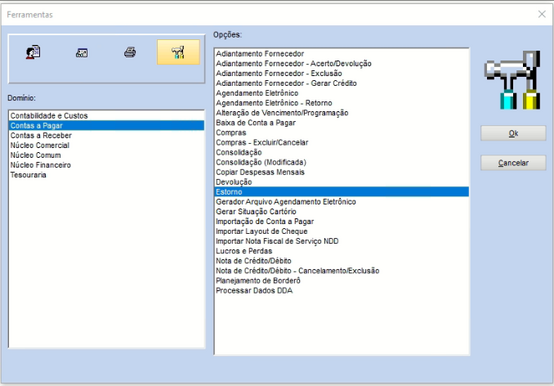This screenshot has height=386, width=554.
Task: Select the highlighted Estorno option
Action: click(x=342, y=192)
